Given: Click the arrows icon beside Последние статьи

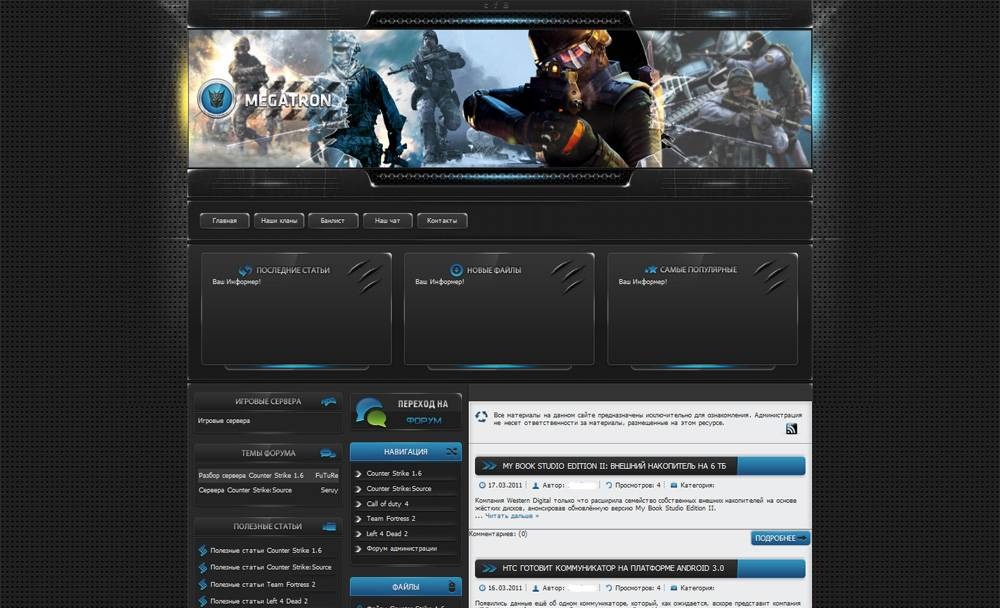Looking at the screenshot, I should pos(245,271).
